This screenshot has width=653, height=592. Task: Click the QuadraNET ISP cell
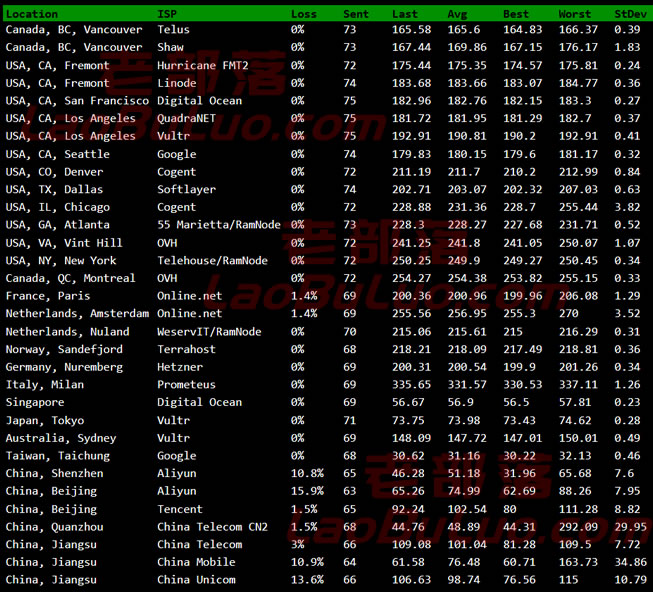point(186,118)
